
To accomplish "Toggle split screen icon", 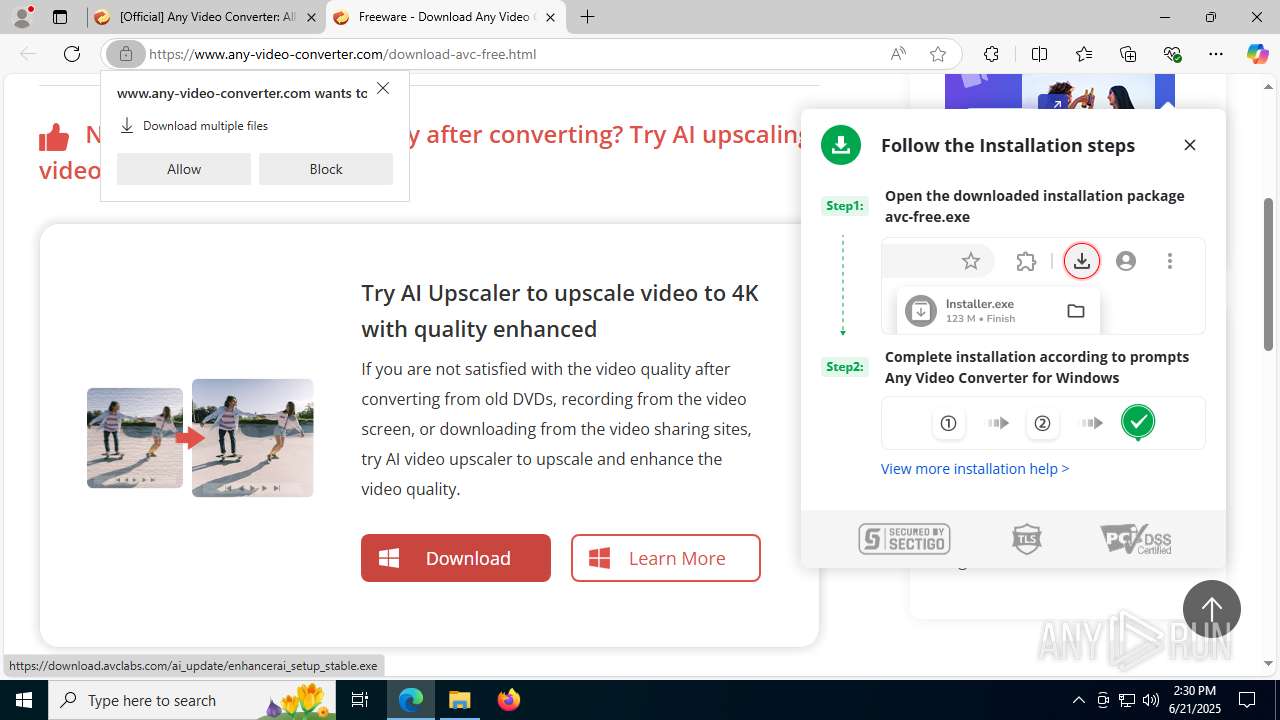I will [1039, 54].
